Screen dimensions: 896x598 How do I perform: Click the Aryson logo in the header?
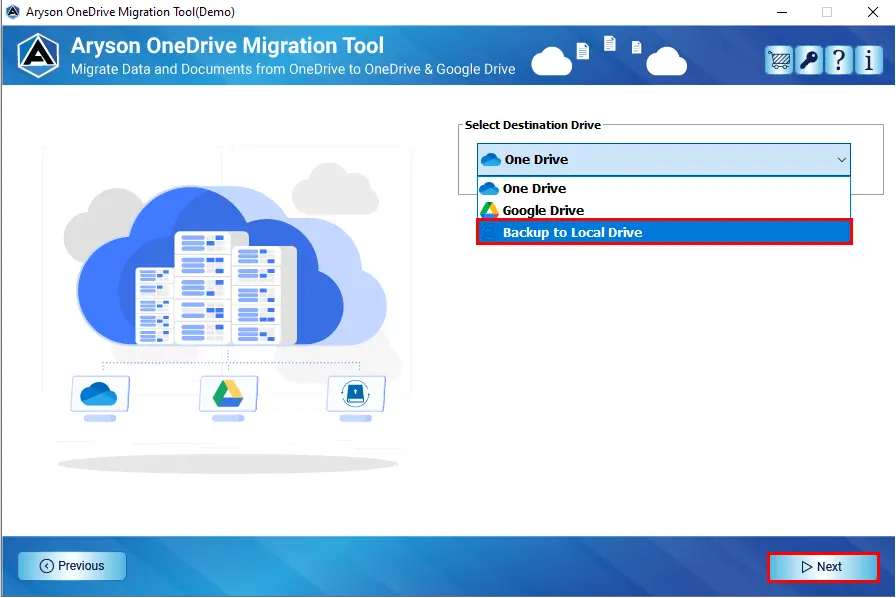point(38,55)
